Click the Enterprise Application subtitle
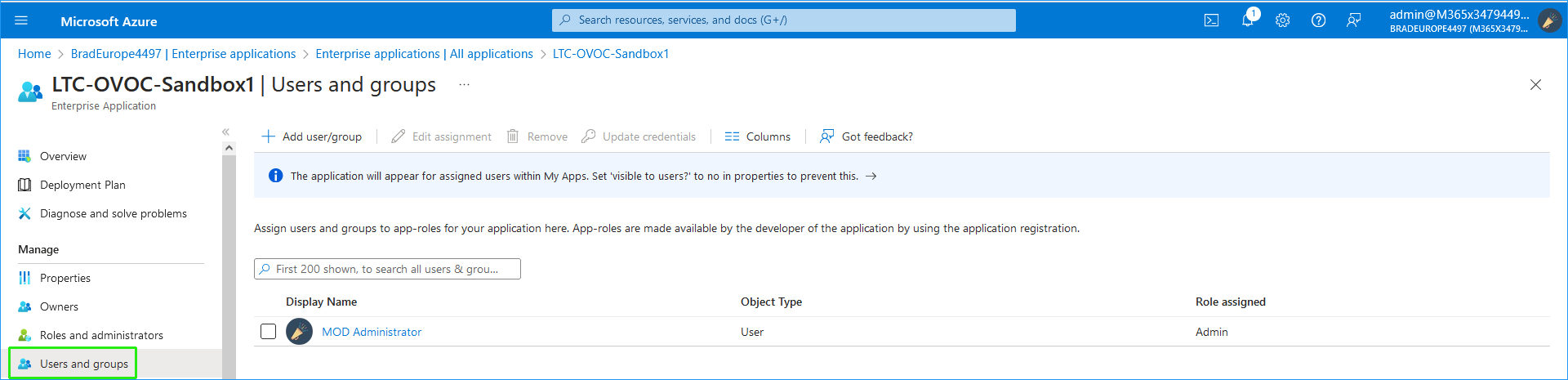 tap(104, 106)
